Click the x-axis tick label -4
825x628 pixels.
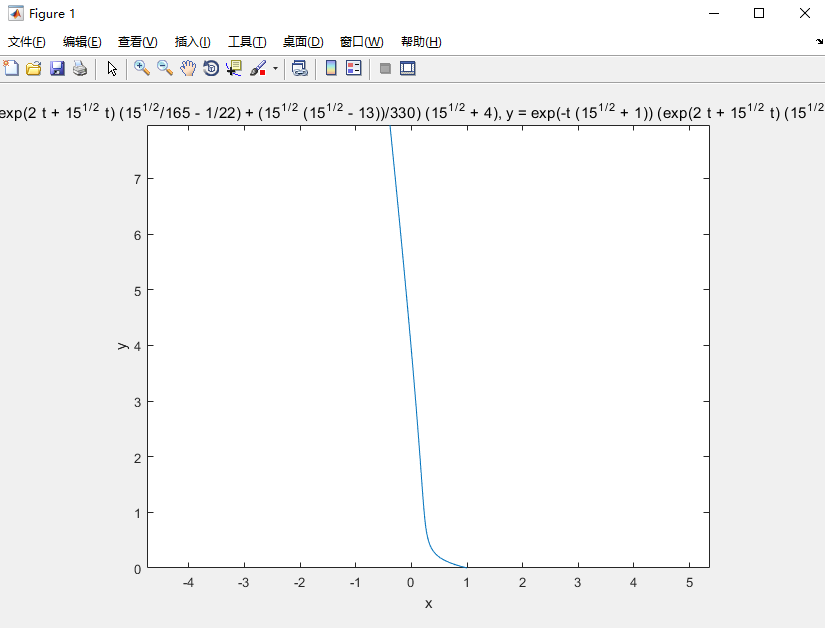pyautogui.click(x=188, y=583)
